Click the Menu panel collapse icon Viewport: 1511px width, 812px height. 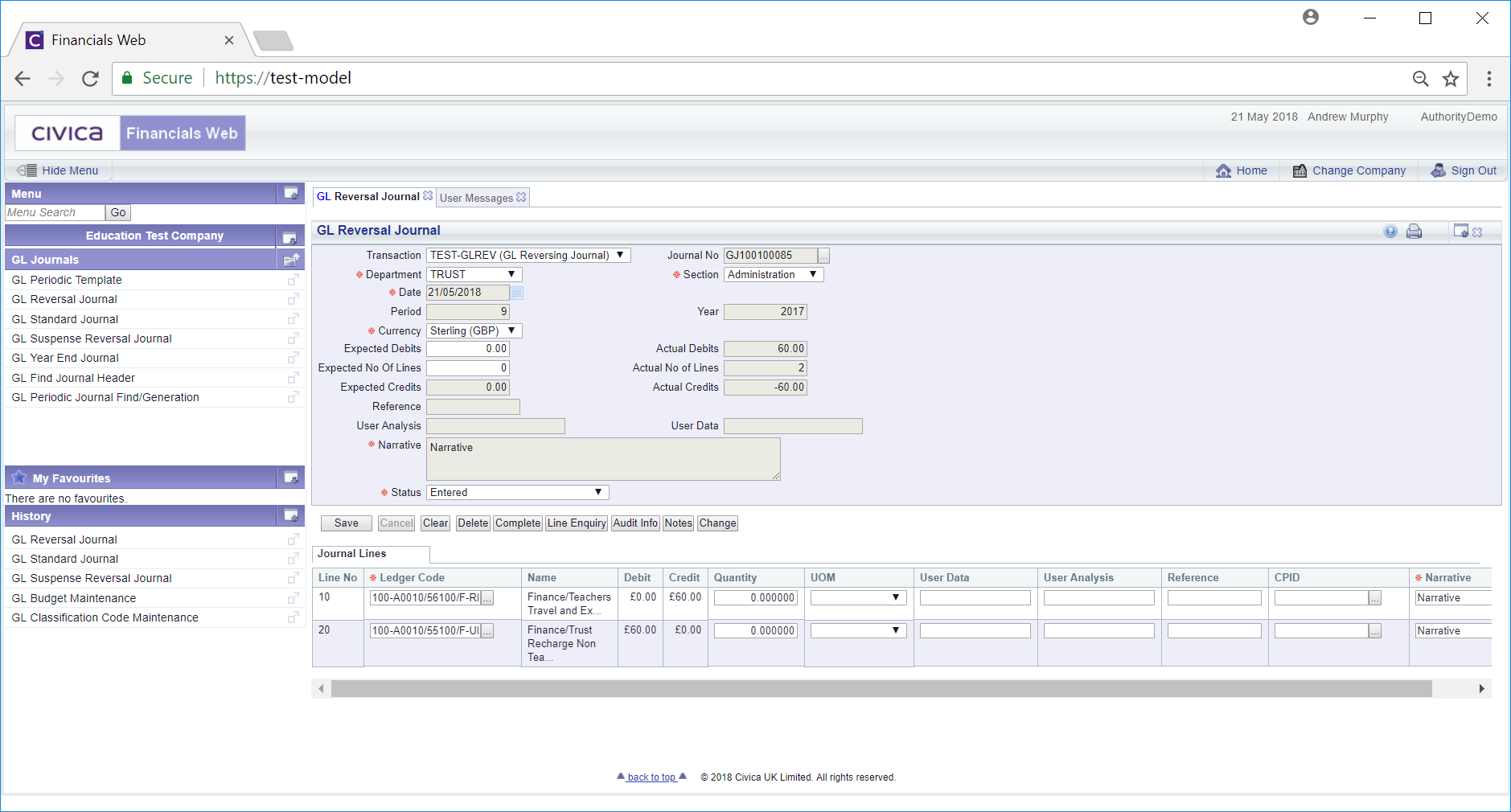click(291, 193)
